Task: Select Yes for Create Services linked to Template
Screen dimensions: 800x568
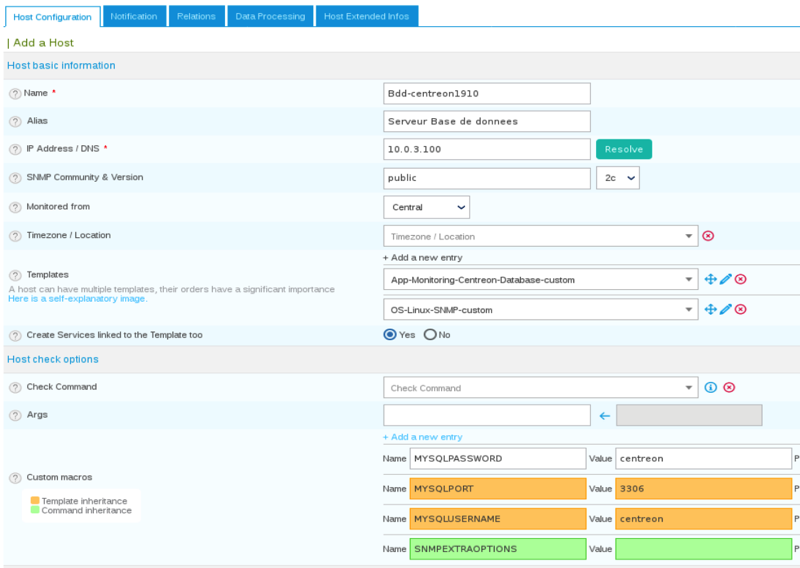Action: pyautogui.click(x=390, y=335)
